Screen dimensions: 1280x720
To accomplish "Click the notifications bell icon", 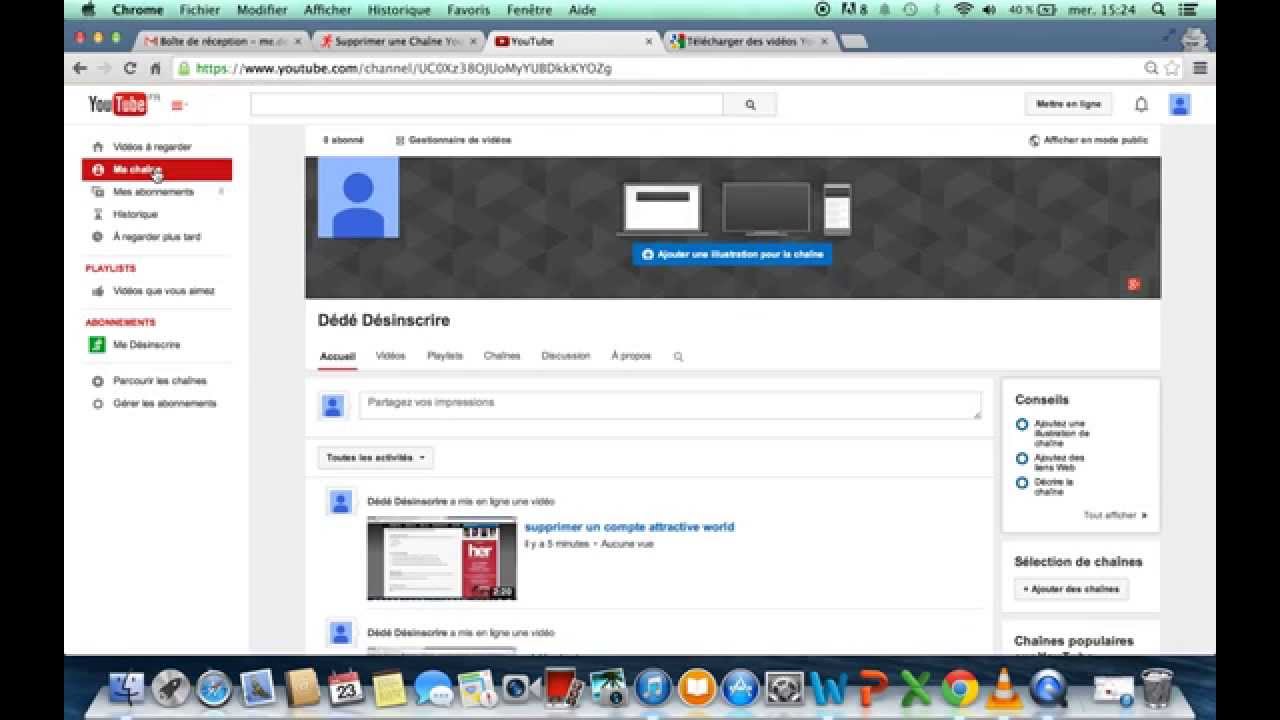I will (x=1140, y=104).
